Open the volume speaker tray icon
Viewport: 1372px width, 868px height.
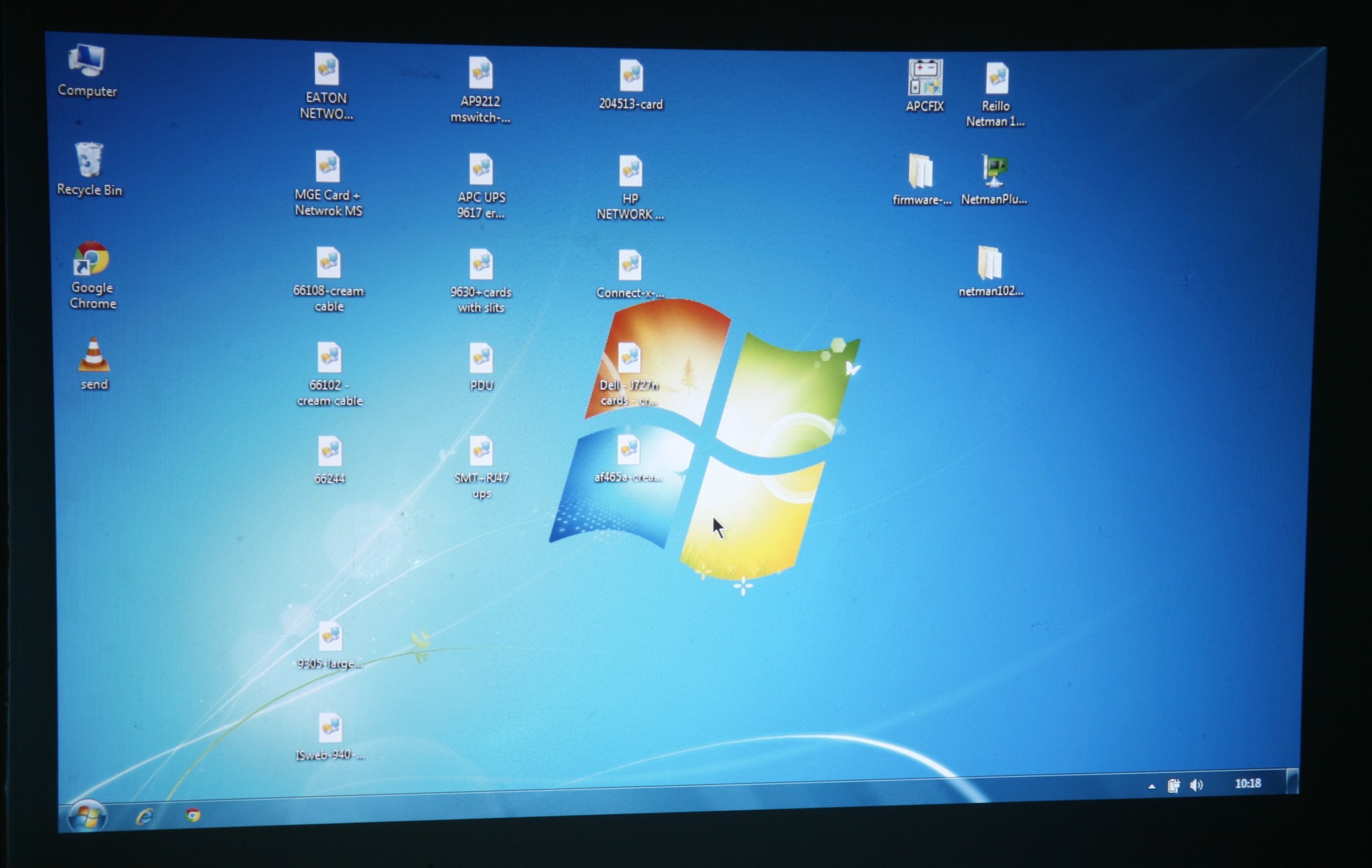tap(1196, 785)
